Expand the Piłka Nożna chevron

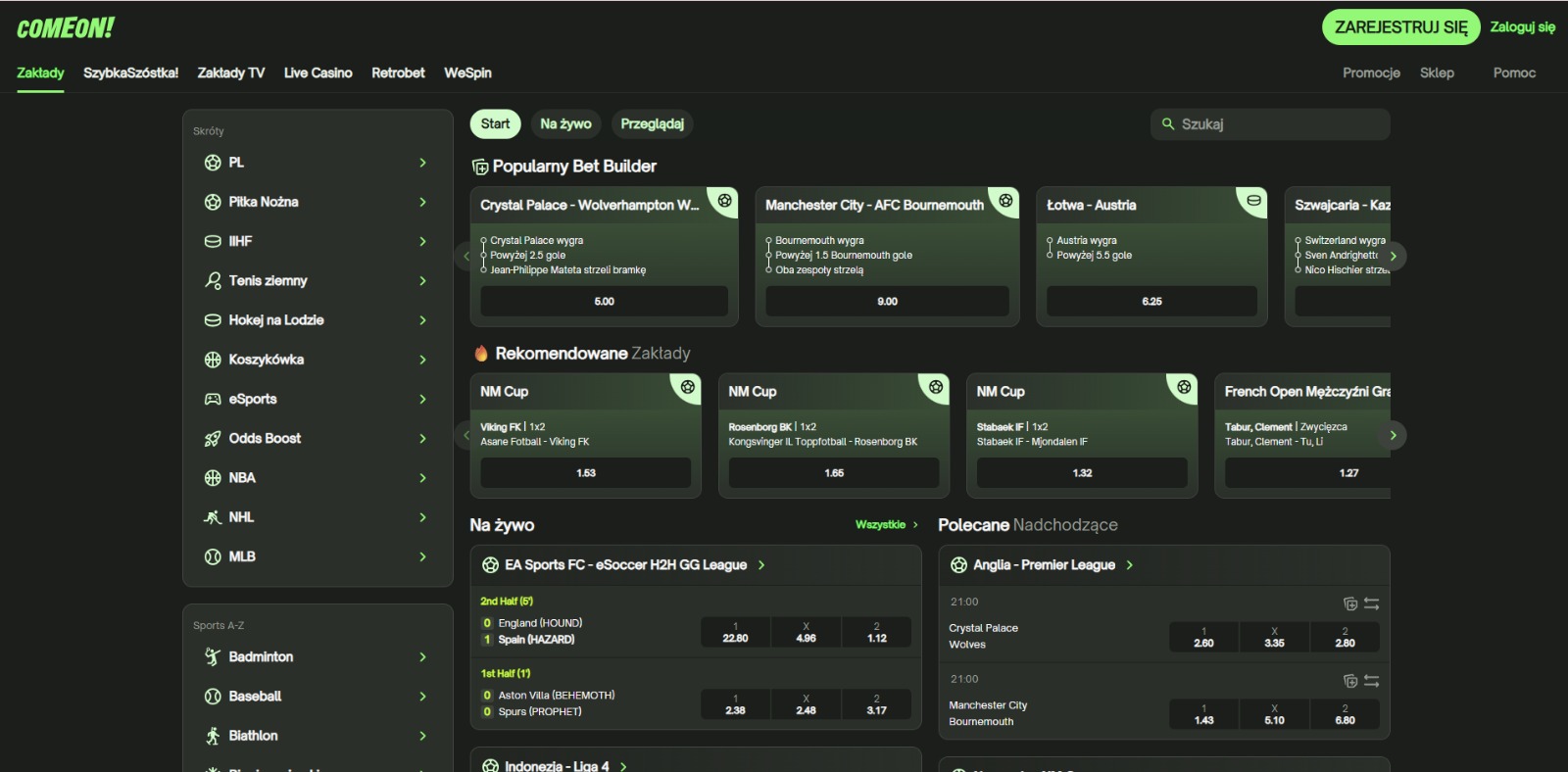point(422,202)
